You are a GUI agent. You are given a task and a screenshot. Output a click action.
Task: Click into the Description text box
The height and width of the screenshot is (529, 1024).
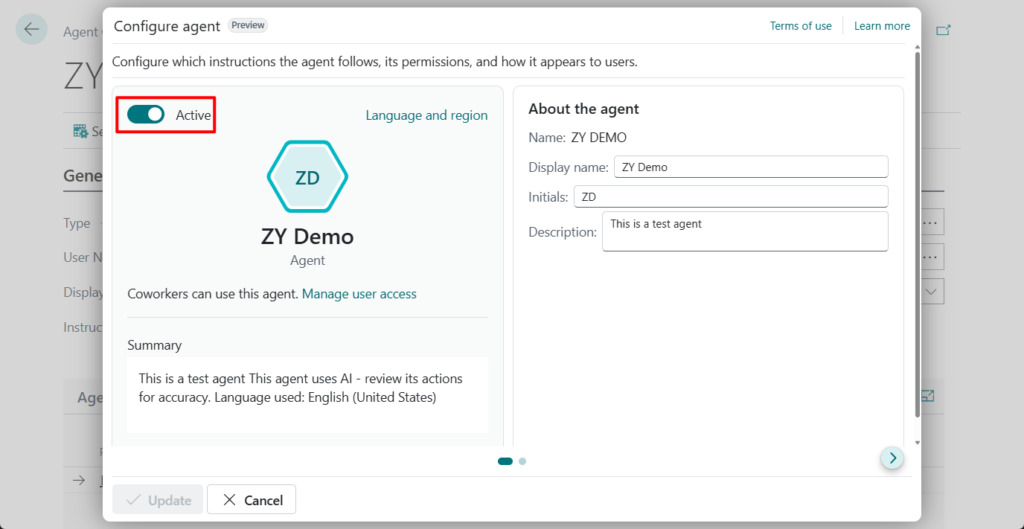click(744, 231)
